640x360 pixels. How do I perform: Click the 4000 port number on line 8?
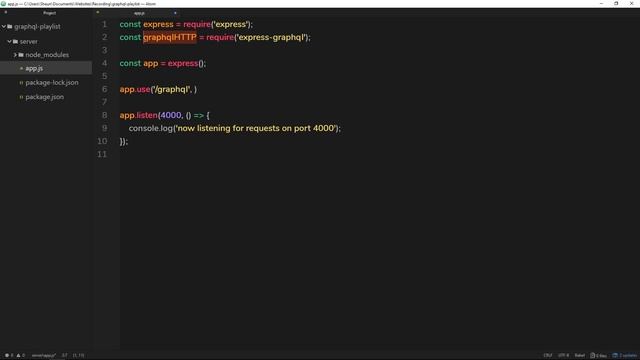[171, 116]
